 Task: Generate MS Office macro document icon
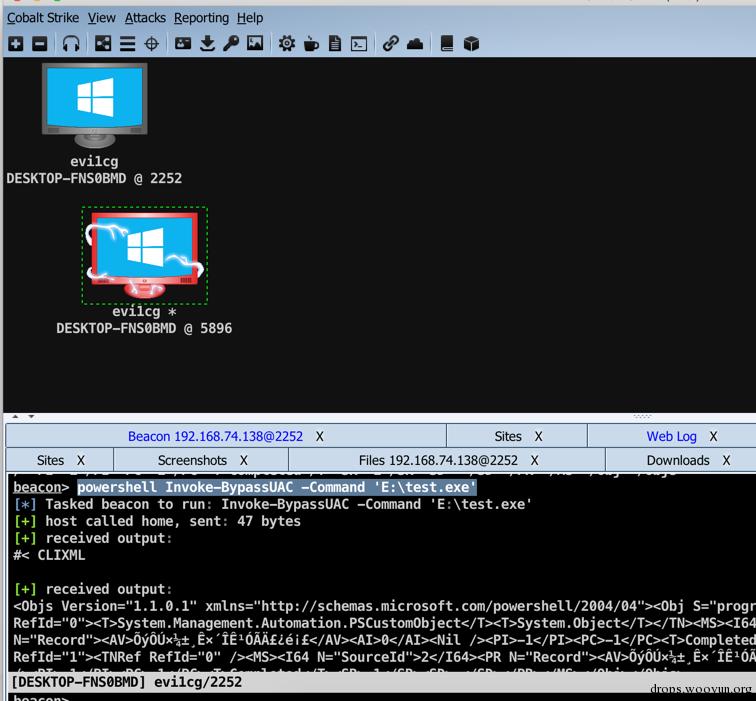pyautogui.click(x=335, y=44)
